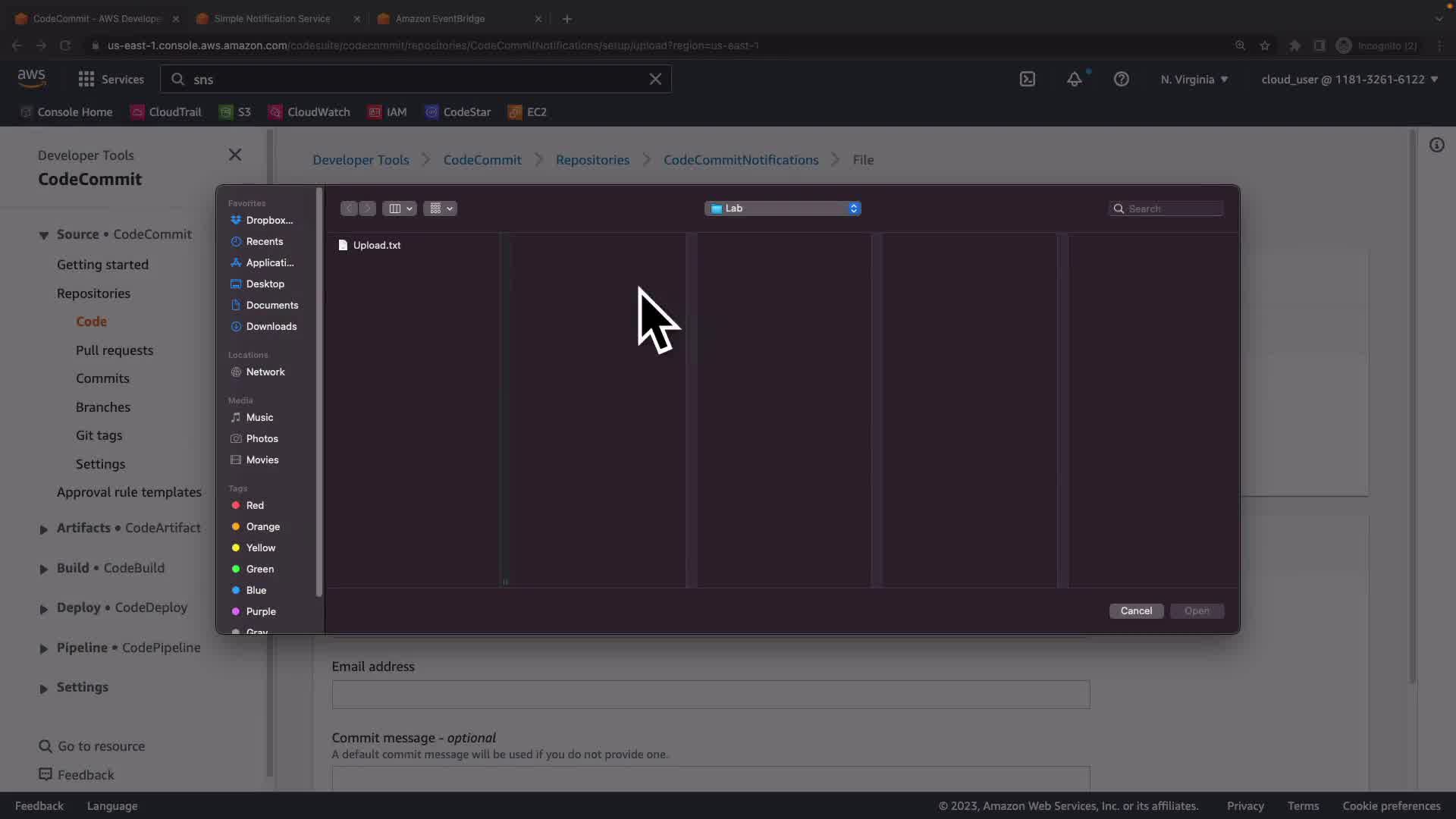The width and height of the screenshot is (1456, 819).
Task: Open the Lab folder location dropdown
Action: click(783, 208)
